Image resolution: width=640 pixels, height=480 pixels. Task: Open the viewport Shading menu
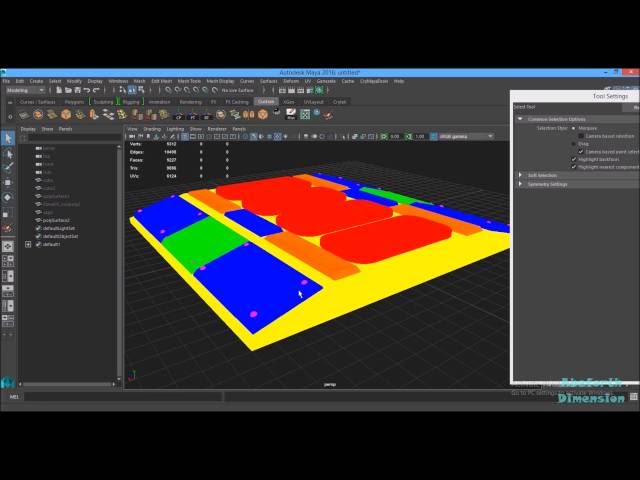click(152, 129)
